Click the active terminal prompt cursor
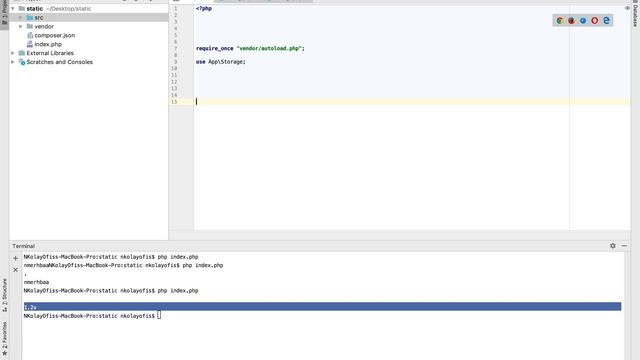The height and width of the screenshot is (360, 640). click(x=159, y=315)
